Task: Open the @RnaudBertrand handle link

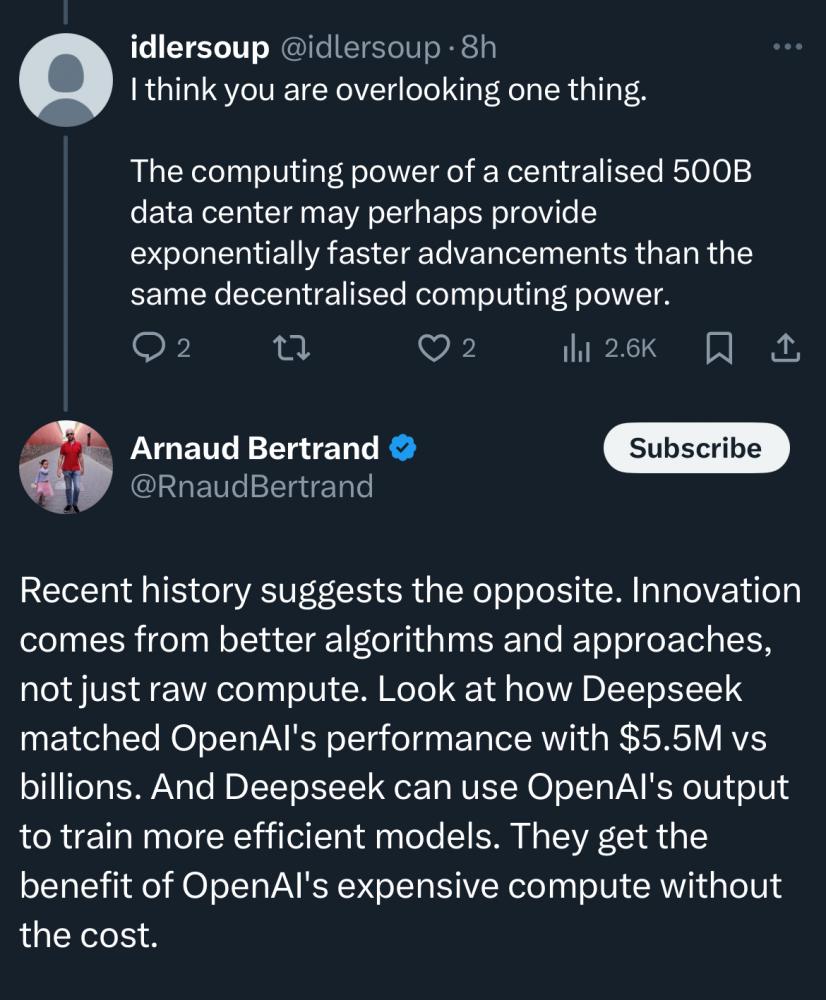Action: tap(251, 486)
